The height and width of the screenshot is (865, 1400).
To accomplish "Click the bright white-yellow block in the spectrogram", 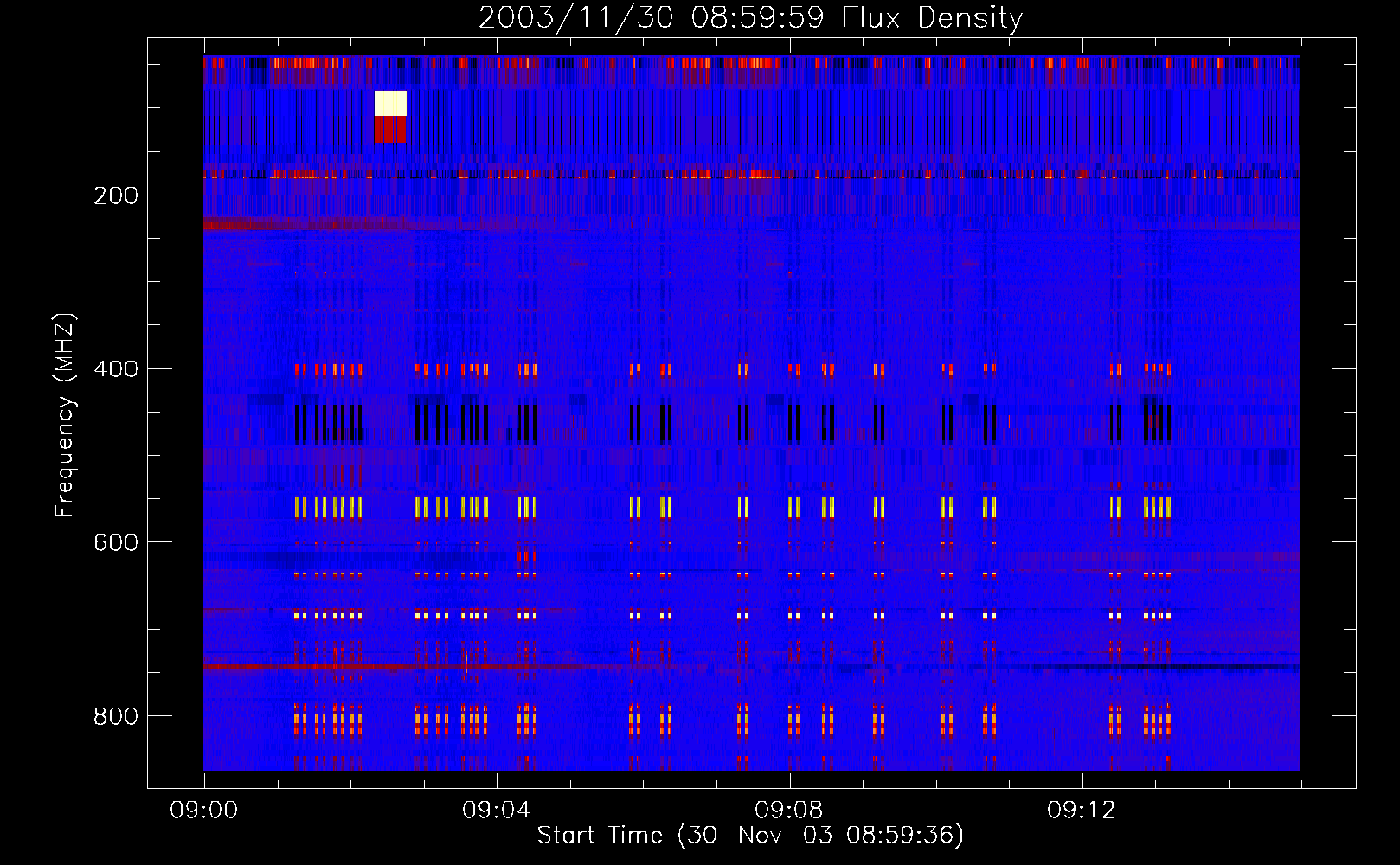I will pos(390,103).
